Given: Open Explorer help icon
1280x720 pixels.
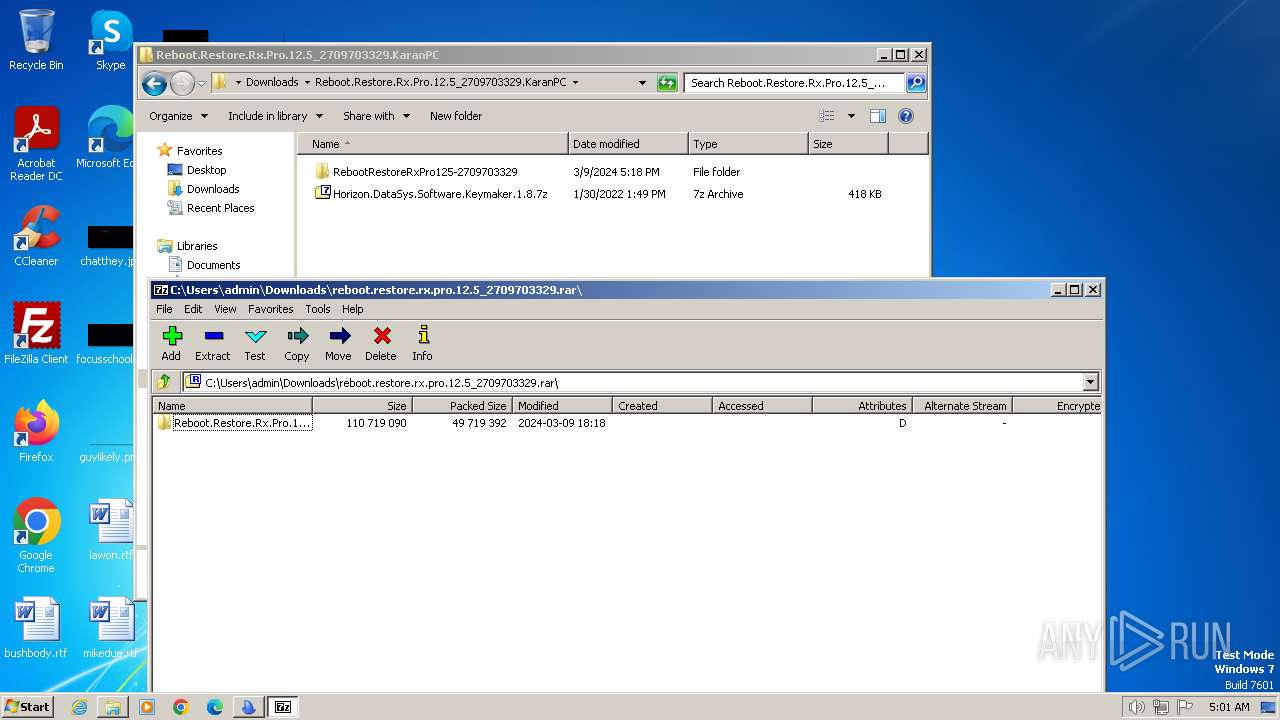Looking at the screenshot, I should pos(906,116).
